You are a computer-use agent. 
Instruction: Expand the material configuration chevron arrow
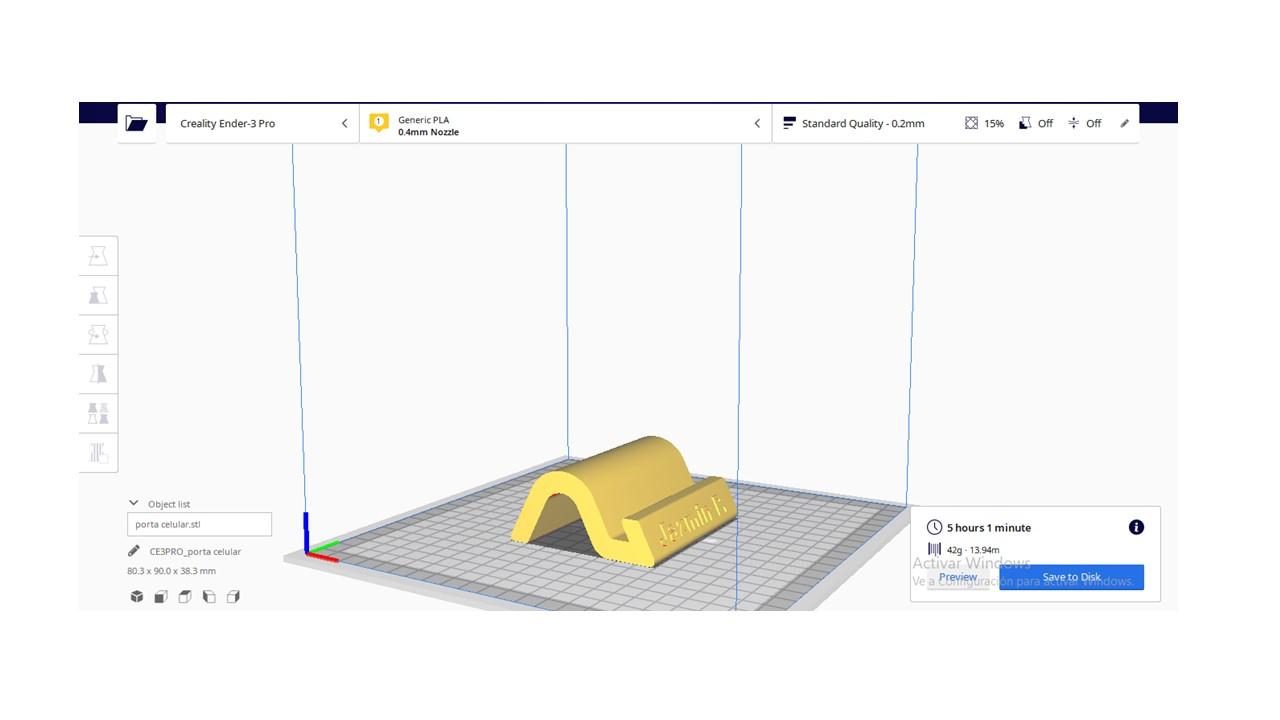tap(757, 124)
